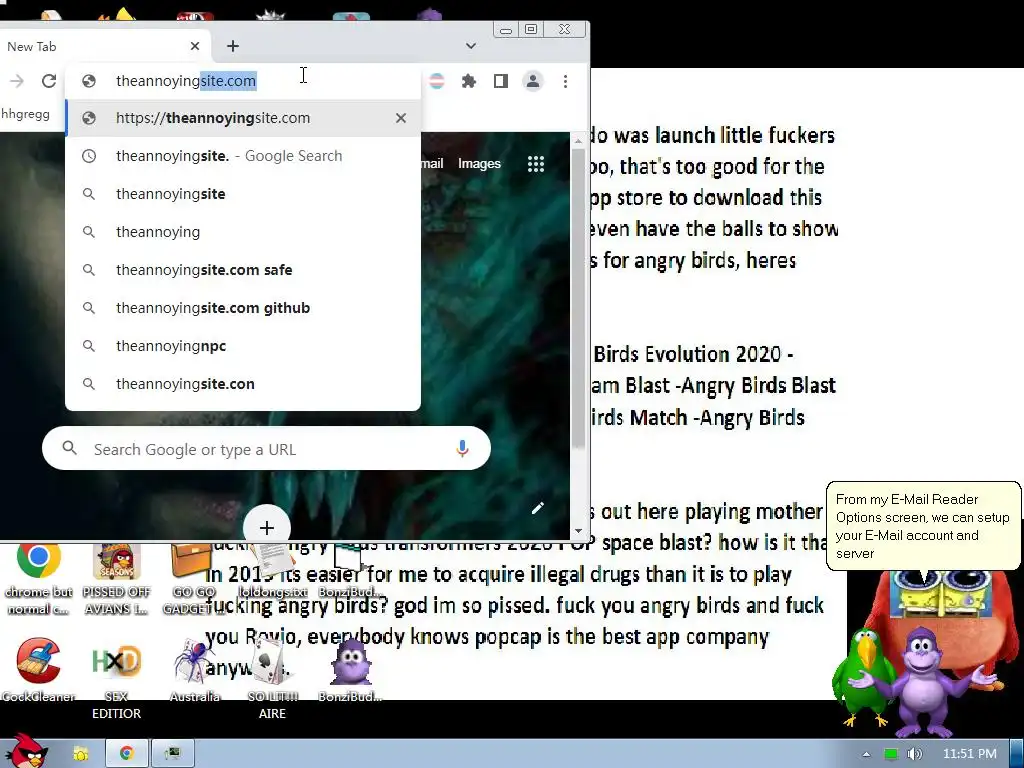Viewport: 1024px width, 768px height.
Task: Click the Angry Birds start button
Action: pyautogui.click(x=25, y=751)
